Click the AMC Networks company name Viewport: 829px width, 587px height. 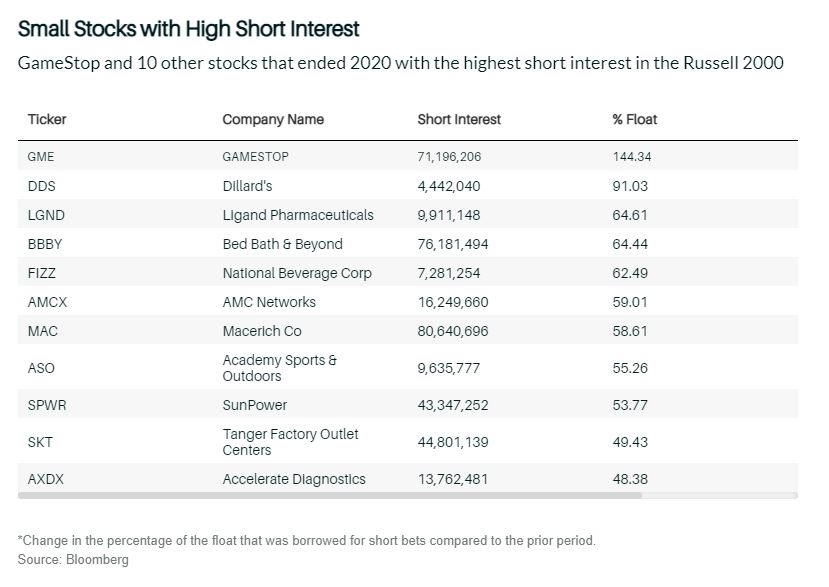click(269, 302)
